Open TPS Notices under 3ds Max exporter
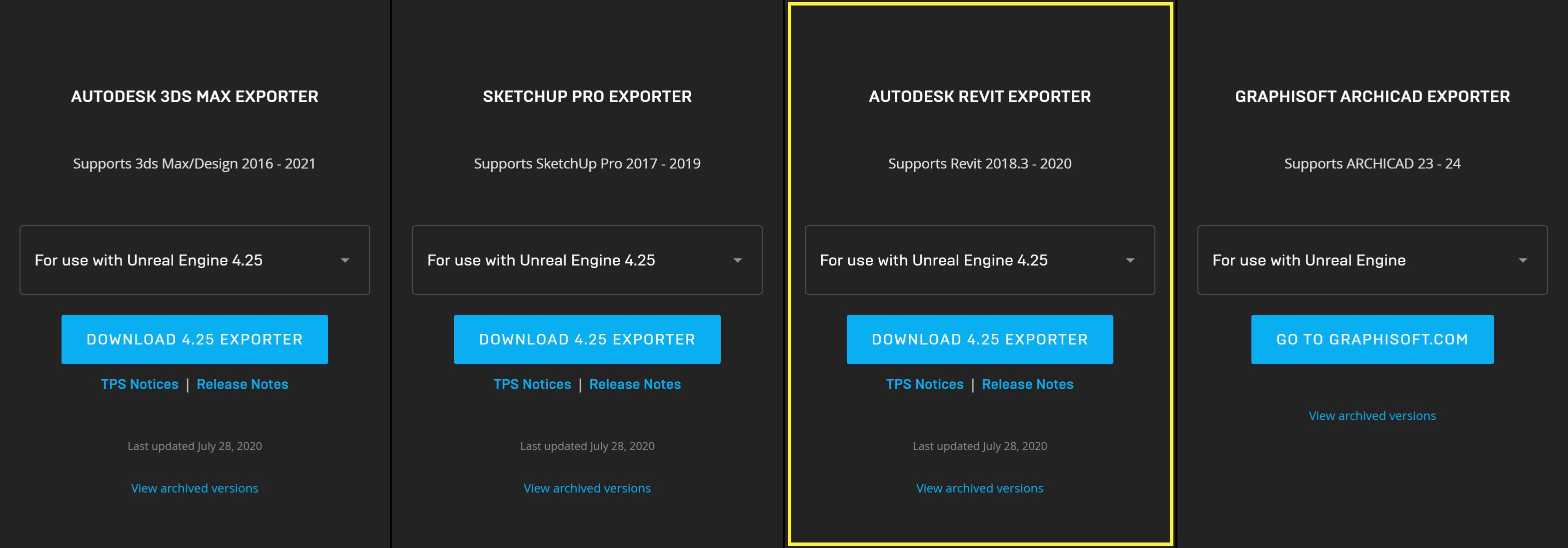1568x548 pixels. coord(140,384)
